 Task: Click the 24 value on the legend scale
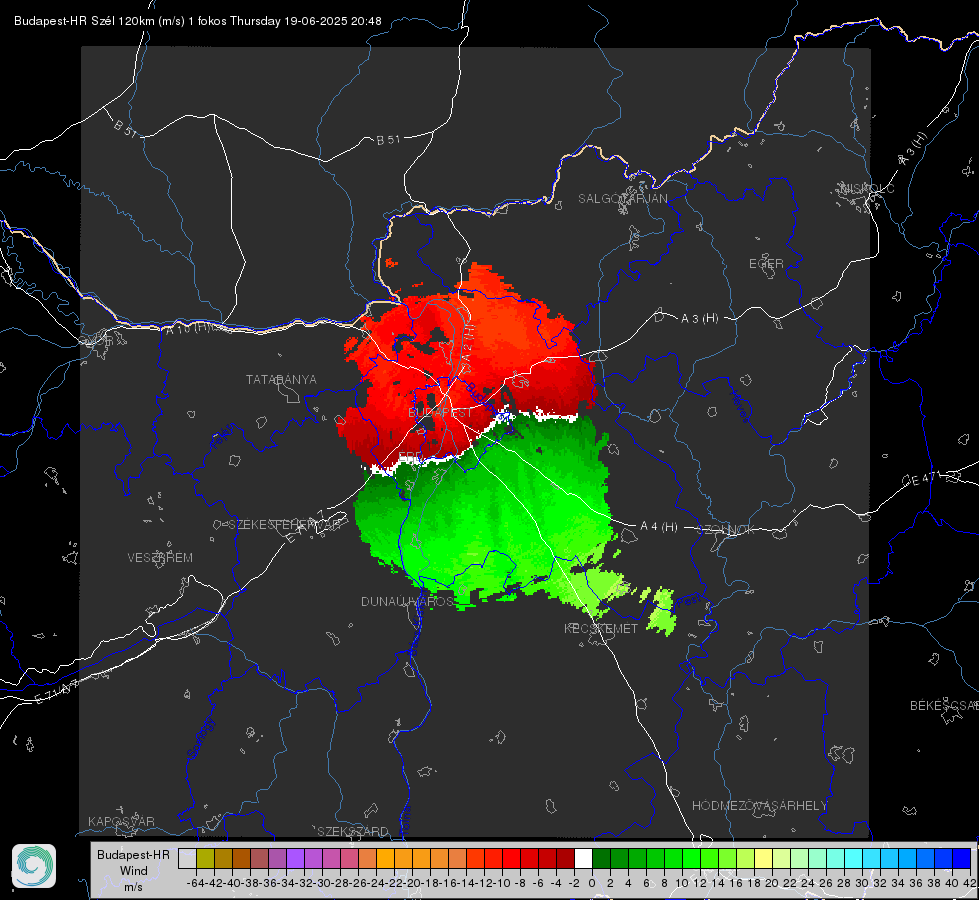pos(808,883)
